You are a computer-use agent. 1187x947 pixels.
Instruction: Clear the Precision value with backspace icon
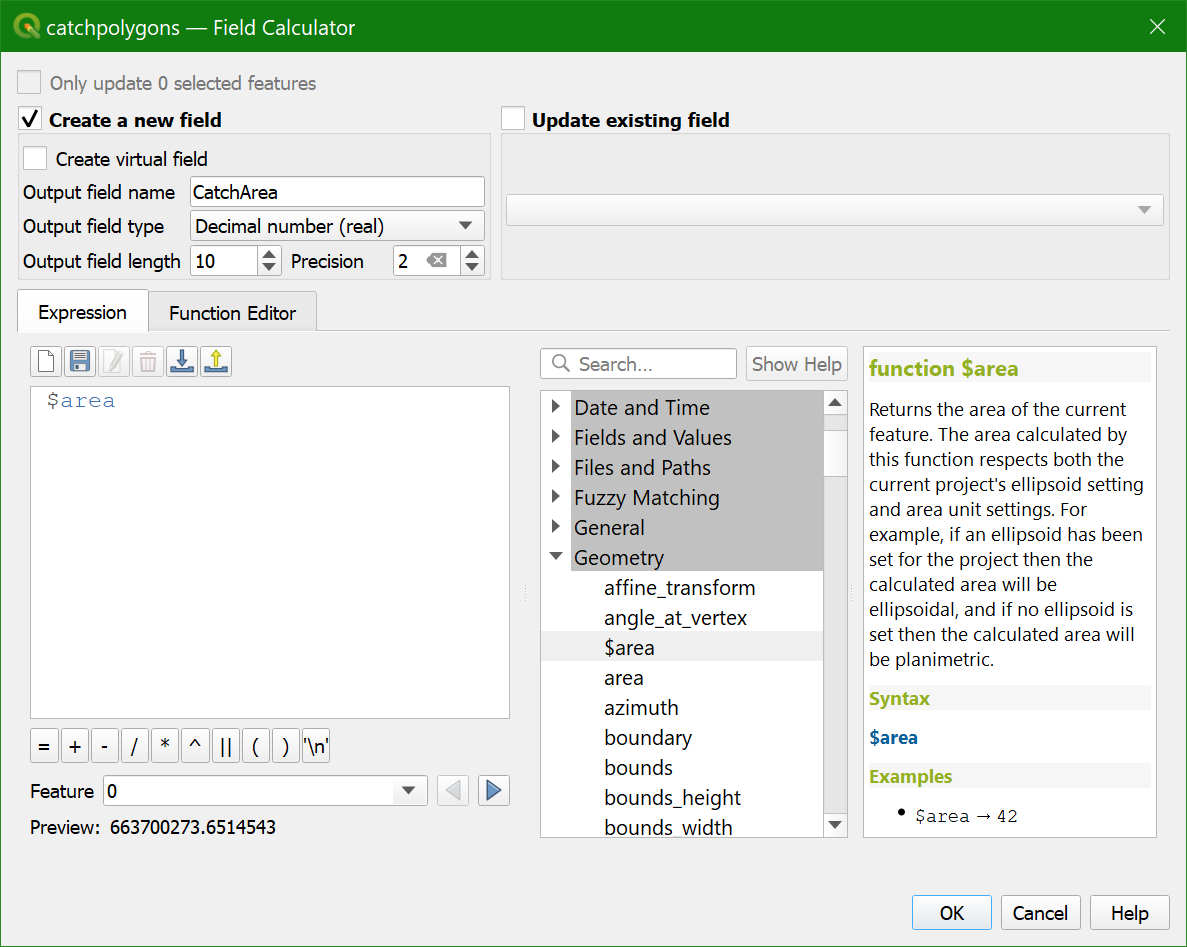[437, 261]
